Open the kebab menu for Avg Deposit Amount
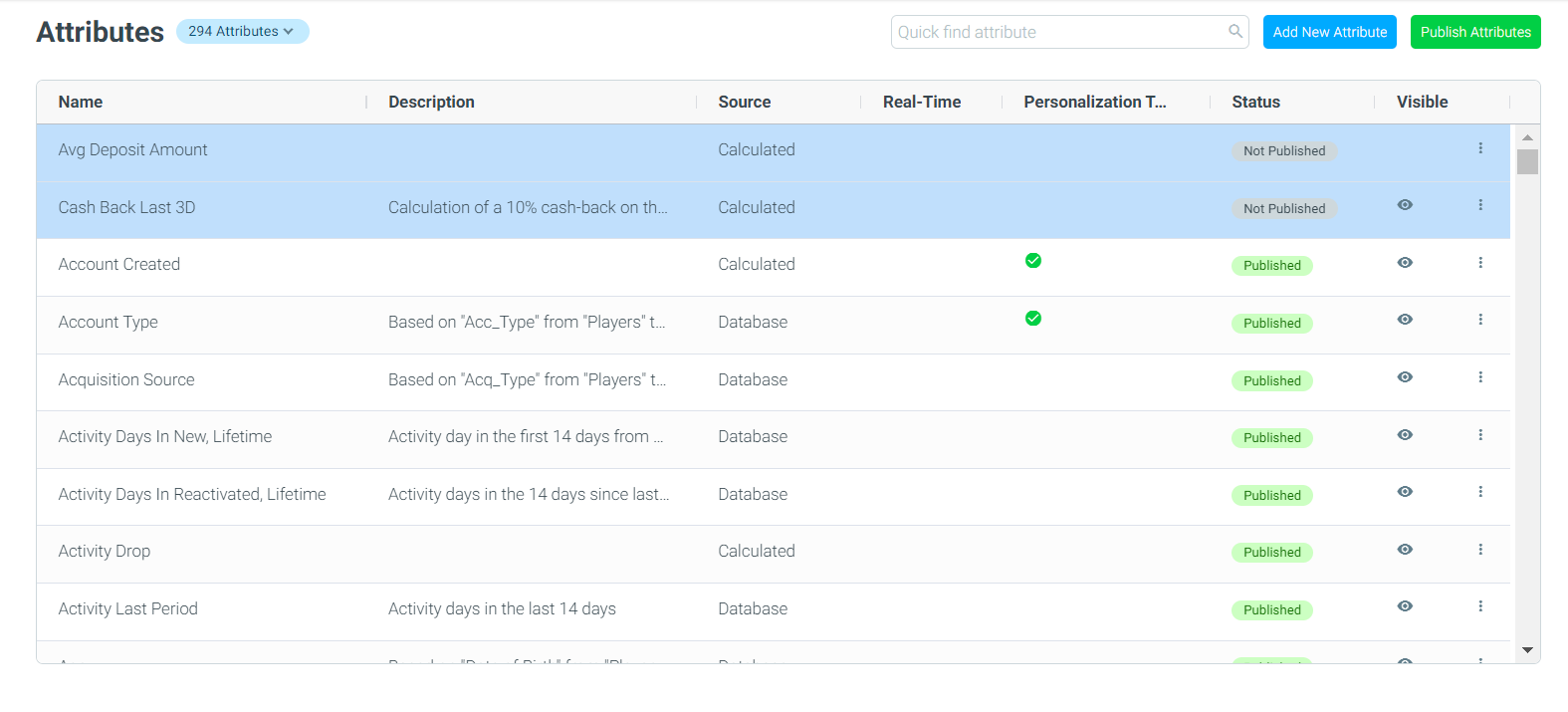Viewport: 1568px width, 712px height. coord(1480,148)
